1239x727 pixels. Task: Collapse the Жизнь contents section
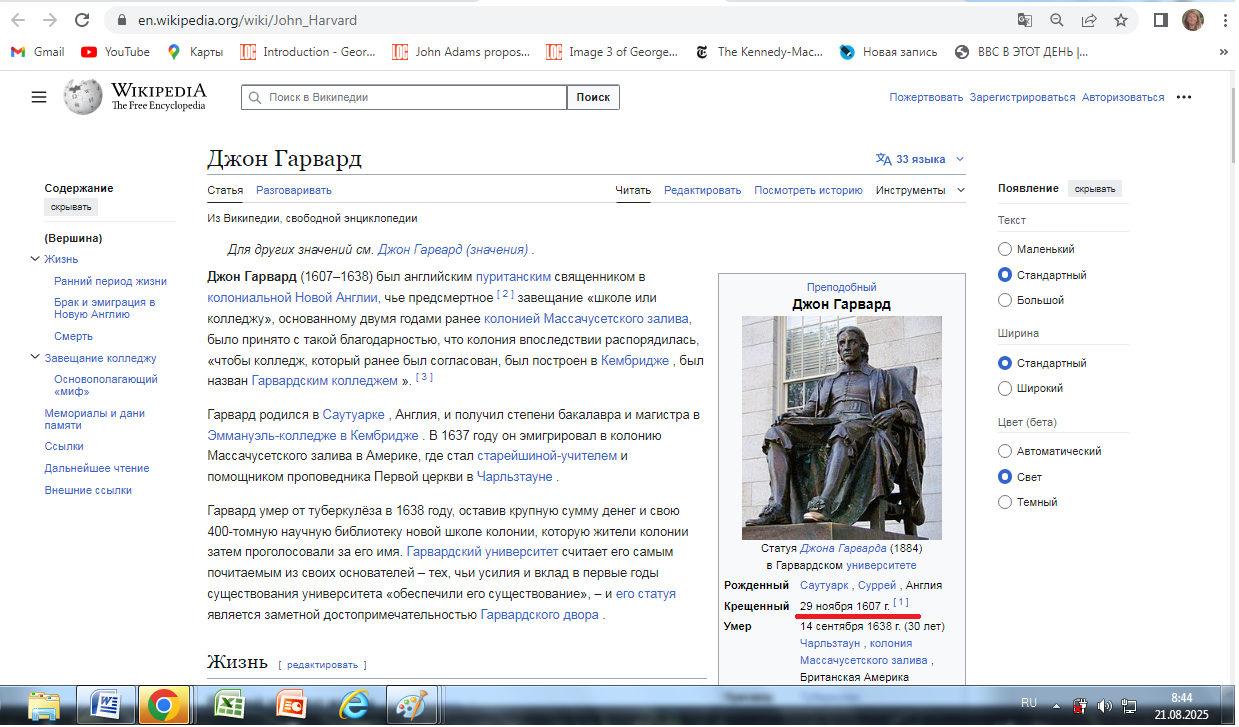35,260
